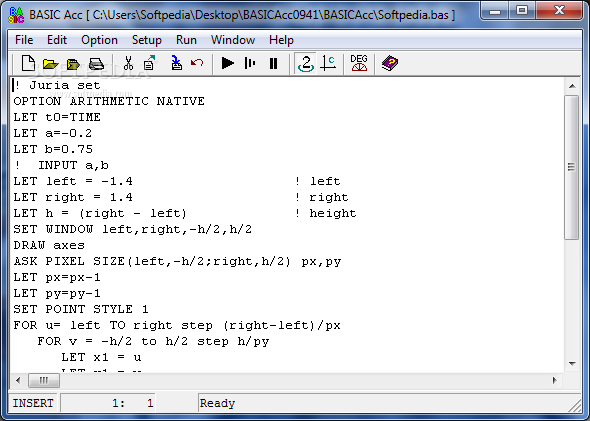This screenshot has width=590, height=421.
Task: Toggle DEG angle mode icon
Action: tap(359, 63)
